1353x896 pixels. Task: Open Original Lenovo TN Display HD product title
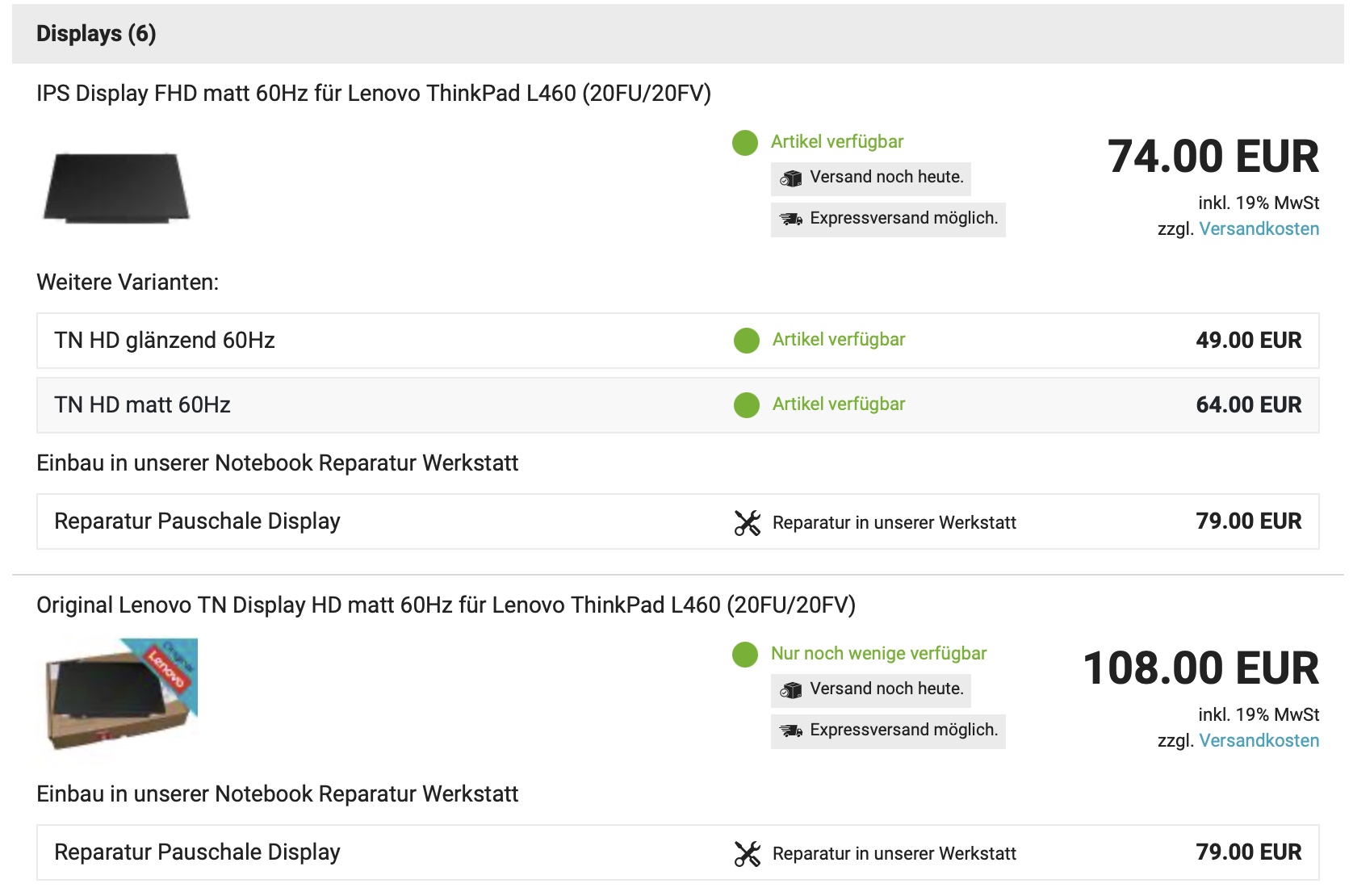tap(446, 605)
